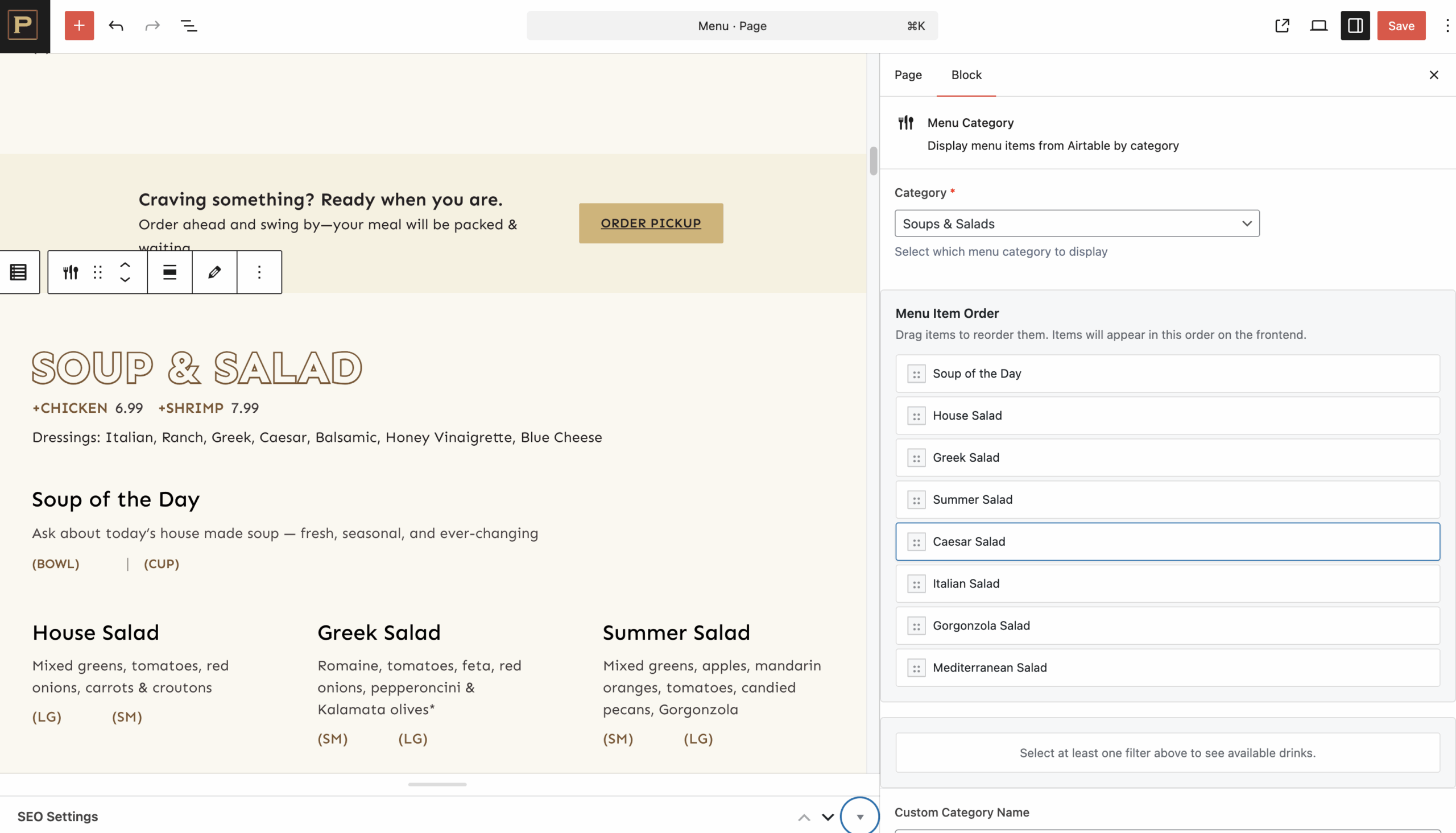Move block up with the up chevron
This screenshot has width=1456, height=833.
(125, 265)
